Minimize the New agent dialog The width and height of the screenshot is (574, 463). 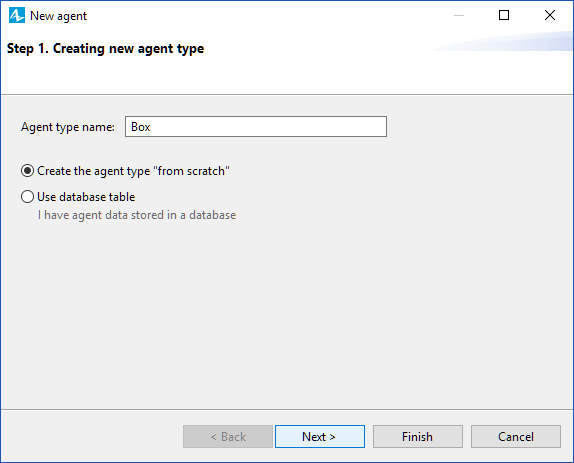point(459,15)
